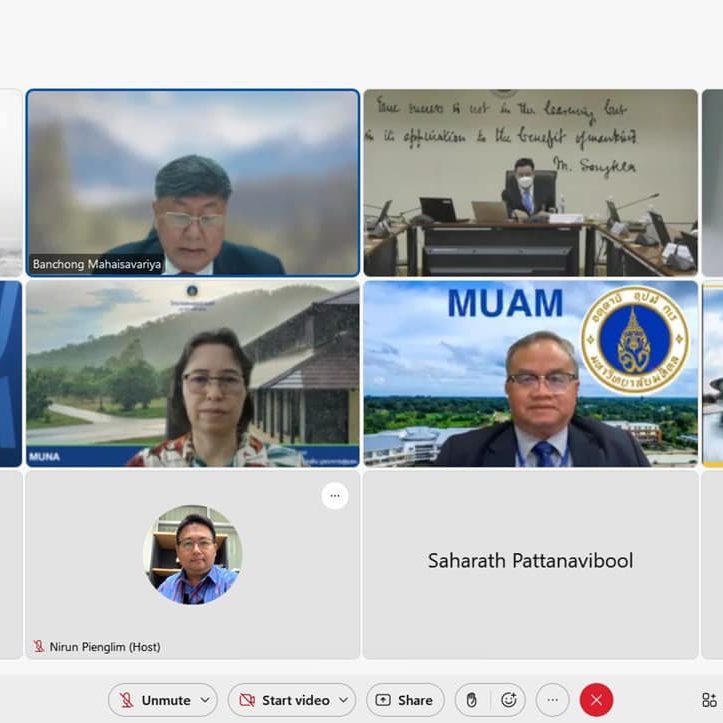Open more options in the bottom toolbar

tap(552, 700)
